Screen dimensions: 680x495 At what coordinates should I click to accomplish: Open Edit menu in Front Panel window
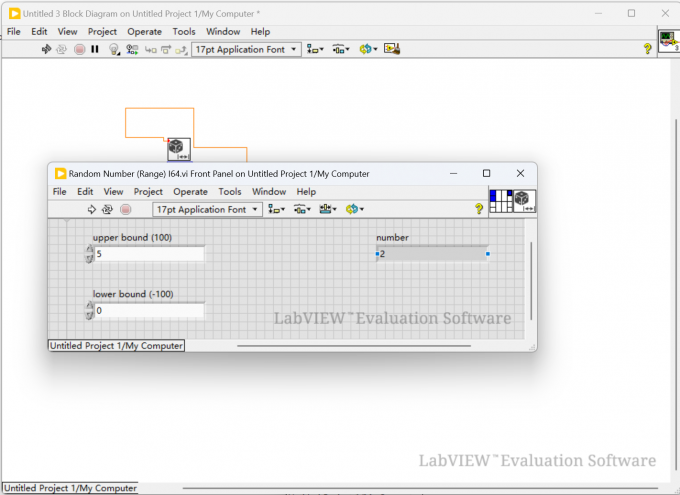pyautogui.click(x=85, y=192)
